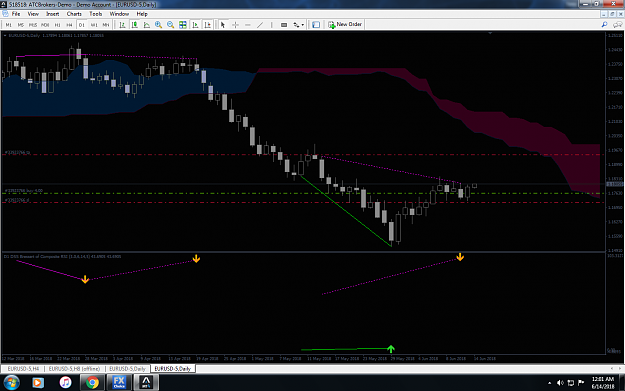Open the panel window icon before New Order
Screen dimensions: 625x391
316,25
